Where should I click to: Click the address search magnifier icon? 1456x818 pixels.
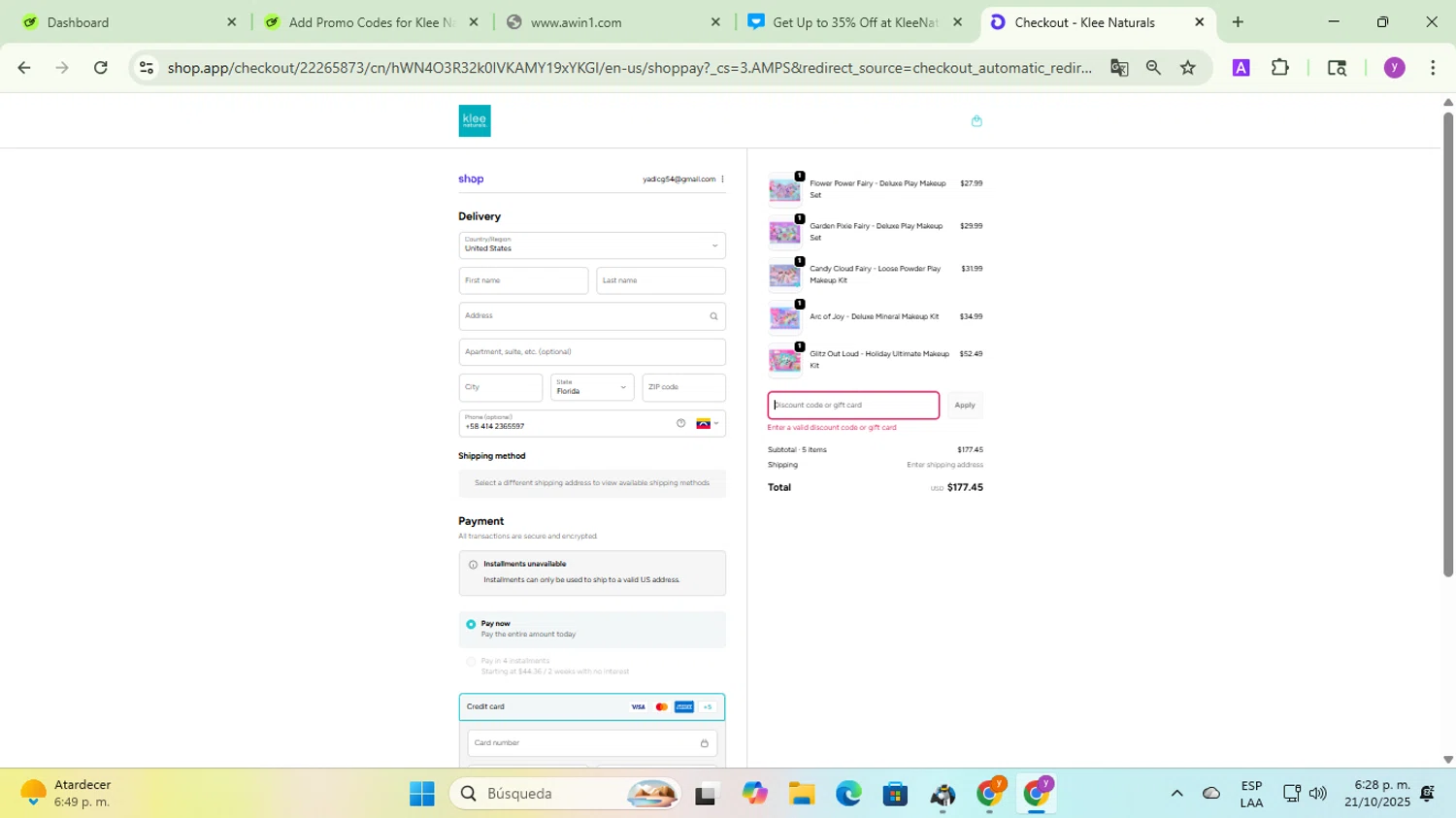[x=713, y=316]
